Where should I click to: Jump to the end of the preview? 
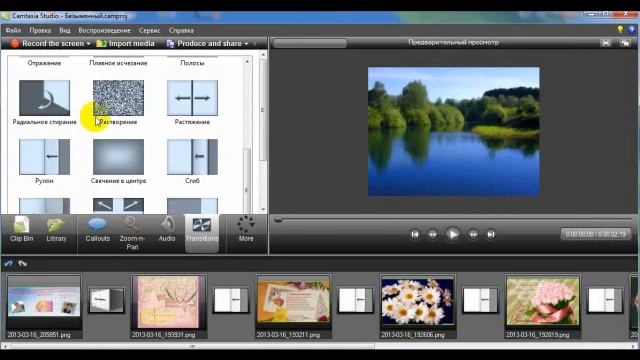(x=491, y=234)
